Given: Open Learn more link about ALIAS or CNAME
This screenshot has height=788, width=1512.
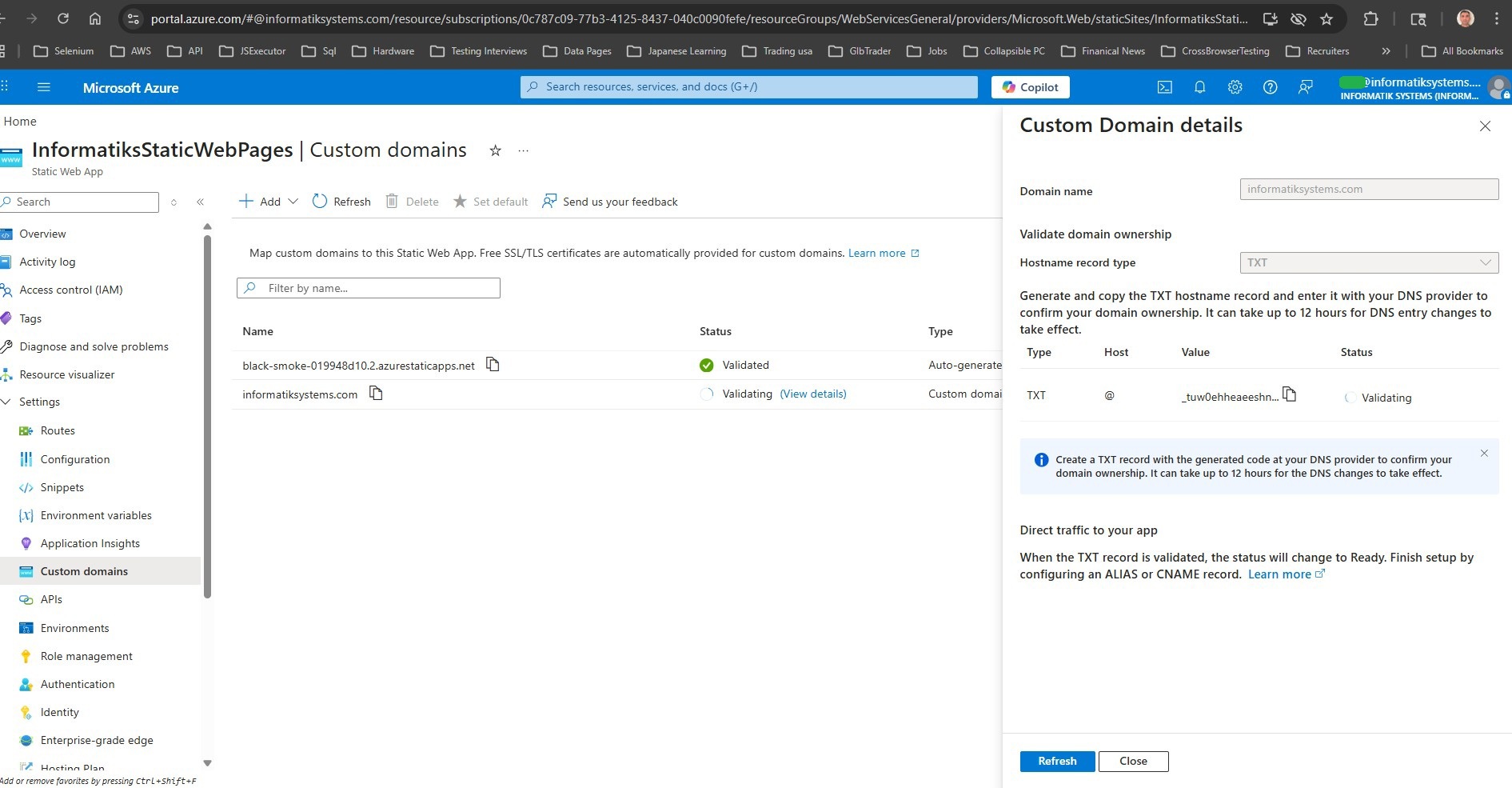Looking at the screenshot, I should point(1287,574).
